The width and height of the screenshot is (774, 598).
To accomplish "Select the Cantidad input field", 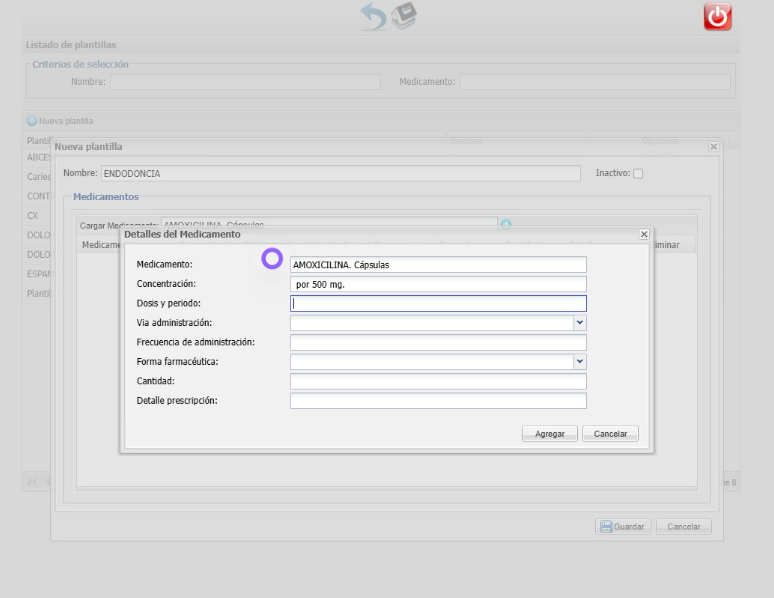I will point(438,381).
